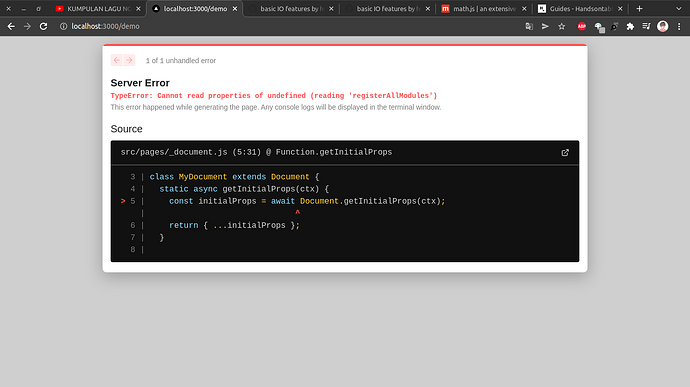This screenshot has height=387, width=690.
Task: Switch to the math.js tab
Action: coord(484,9)
